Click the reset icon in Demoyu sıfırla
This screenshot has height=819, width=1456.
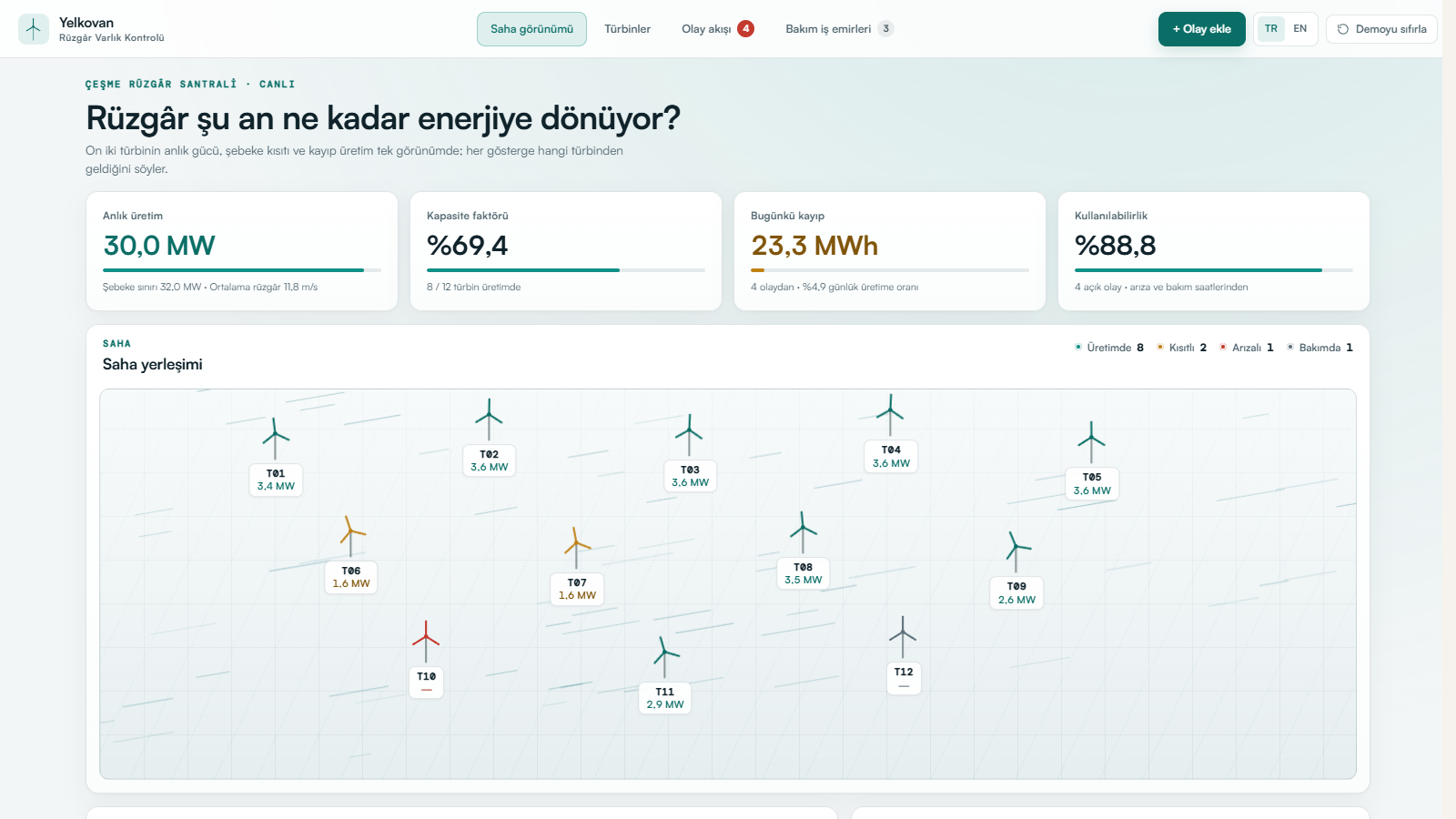(x=1343, y=29)
